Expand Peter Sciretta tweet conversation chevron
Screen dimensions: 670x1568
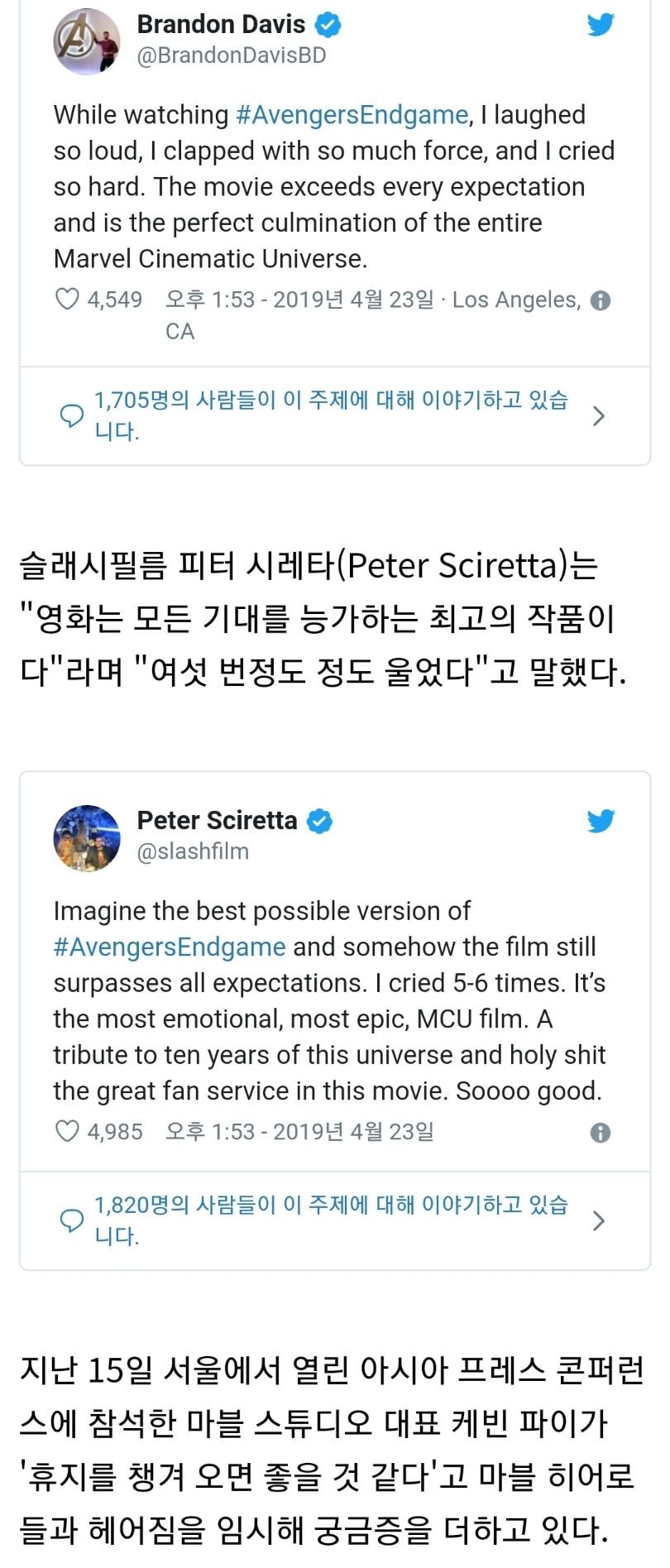600,1220
